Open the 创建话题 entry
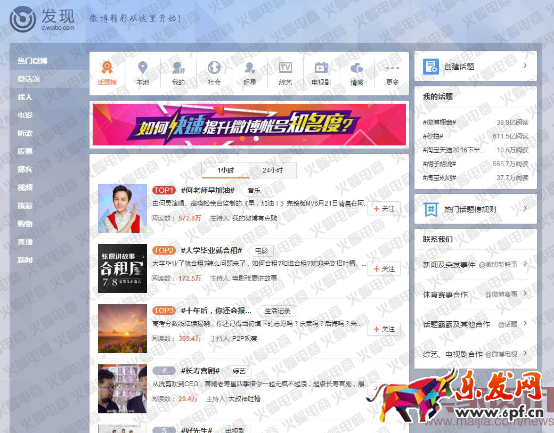 tap(476, 66)
